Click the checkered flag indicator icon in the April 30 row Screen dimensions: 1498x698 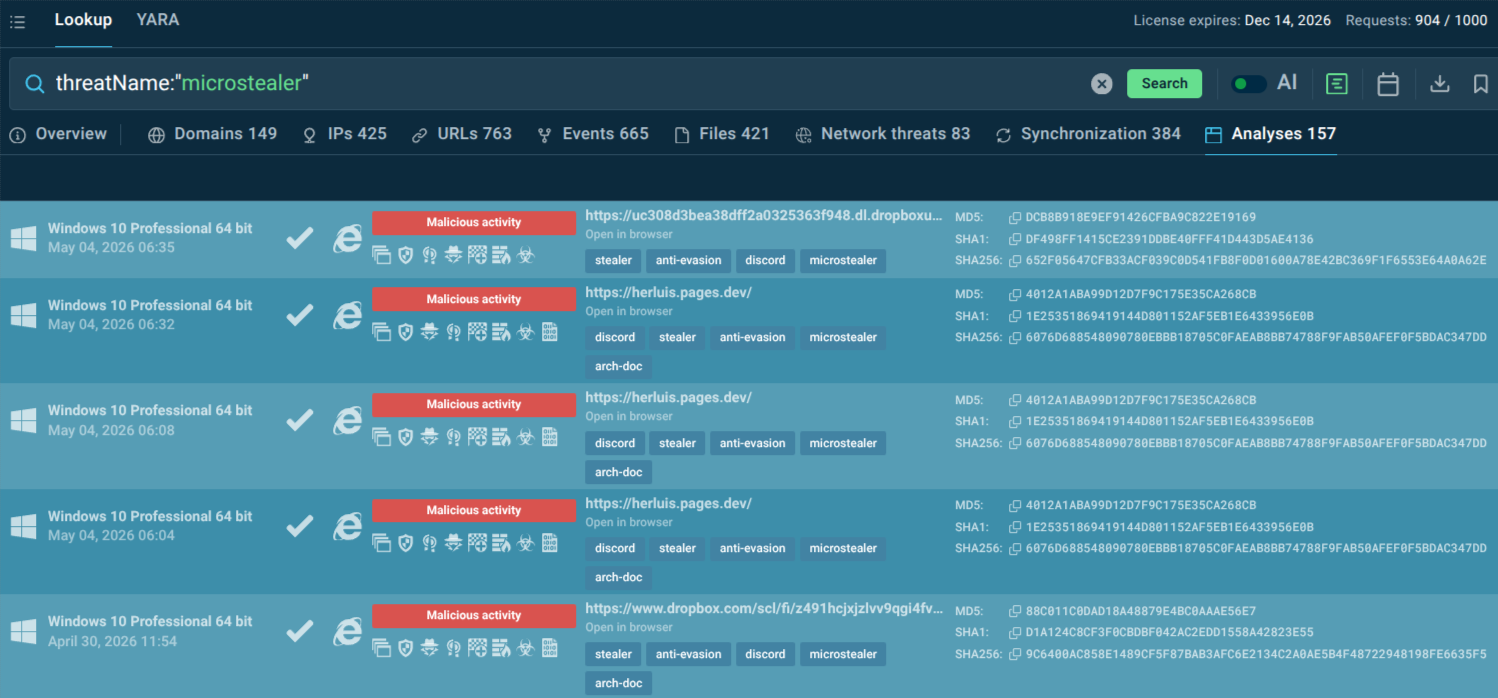pos(477,648)
